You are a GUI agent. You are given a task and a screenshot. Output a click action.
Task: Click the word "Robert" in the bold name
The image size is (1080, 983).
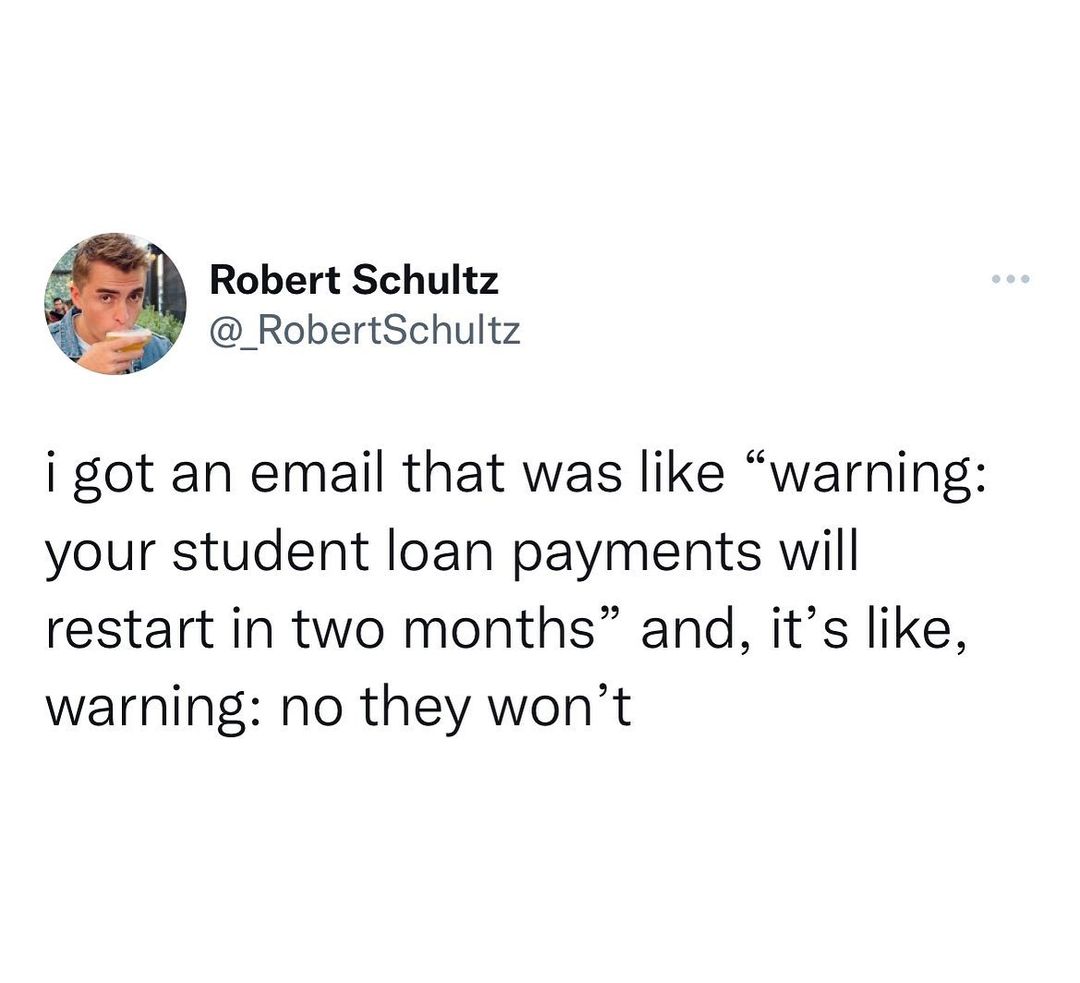click(x=275, y=280)
